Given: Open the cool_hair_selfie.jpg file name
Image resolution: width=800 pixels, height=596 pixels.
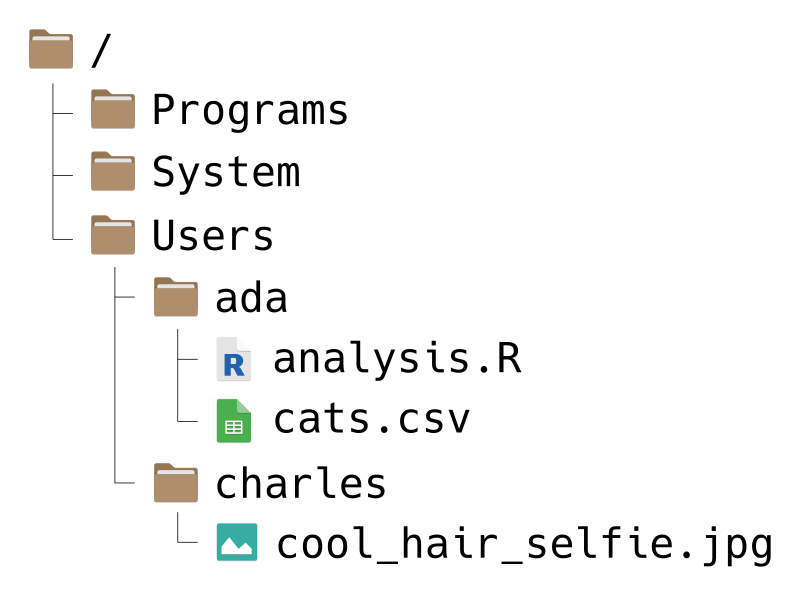Looking at the screenshot, I should (x=524, y=545).
